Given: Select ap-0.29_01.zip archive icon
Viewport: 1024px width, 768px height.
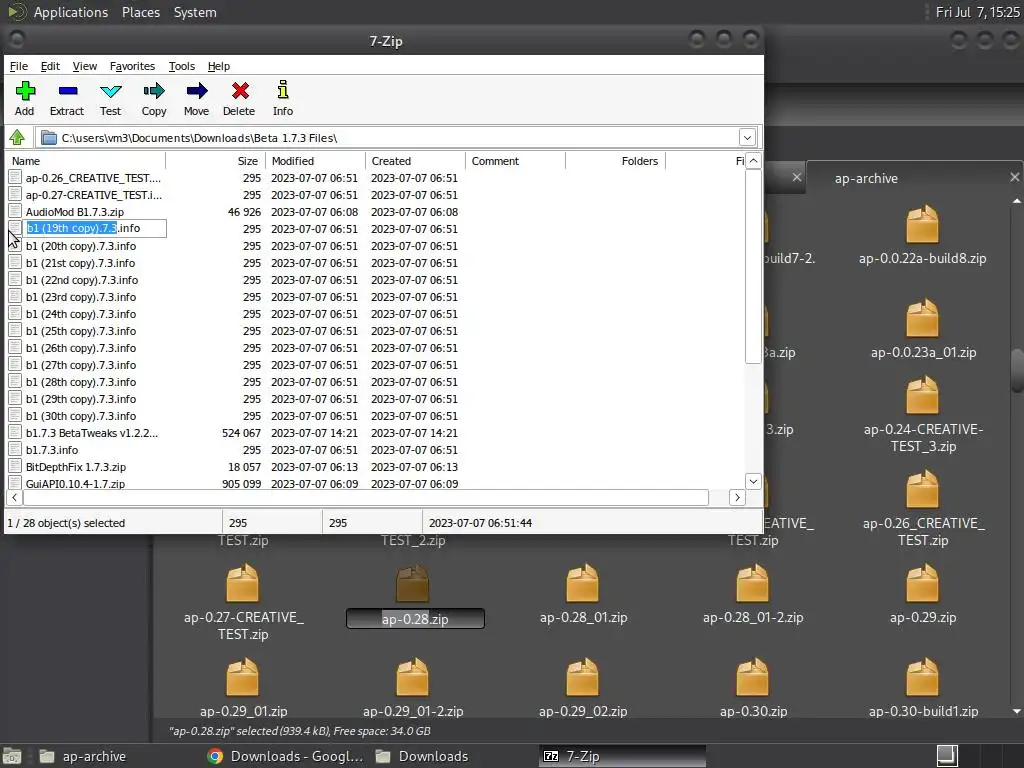Looking at the screenshot, I should [243, 677].
